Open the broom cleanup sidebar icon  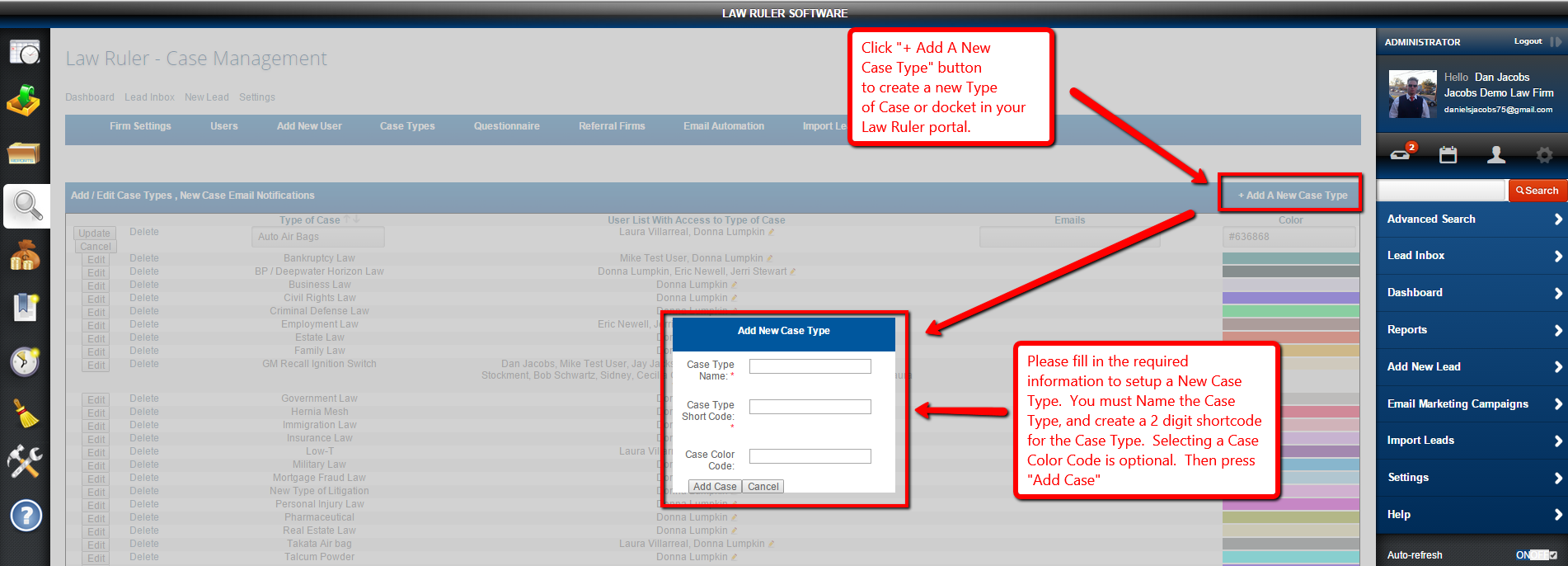[26, 413]
